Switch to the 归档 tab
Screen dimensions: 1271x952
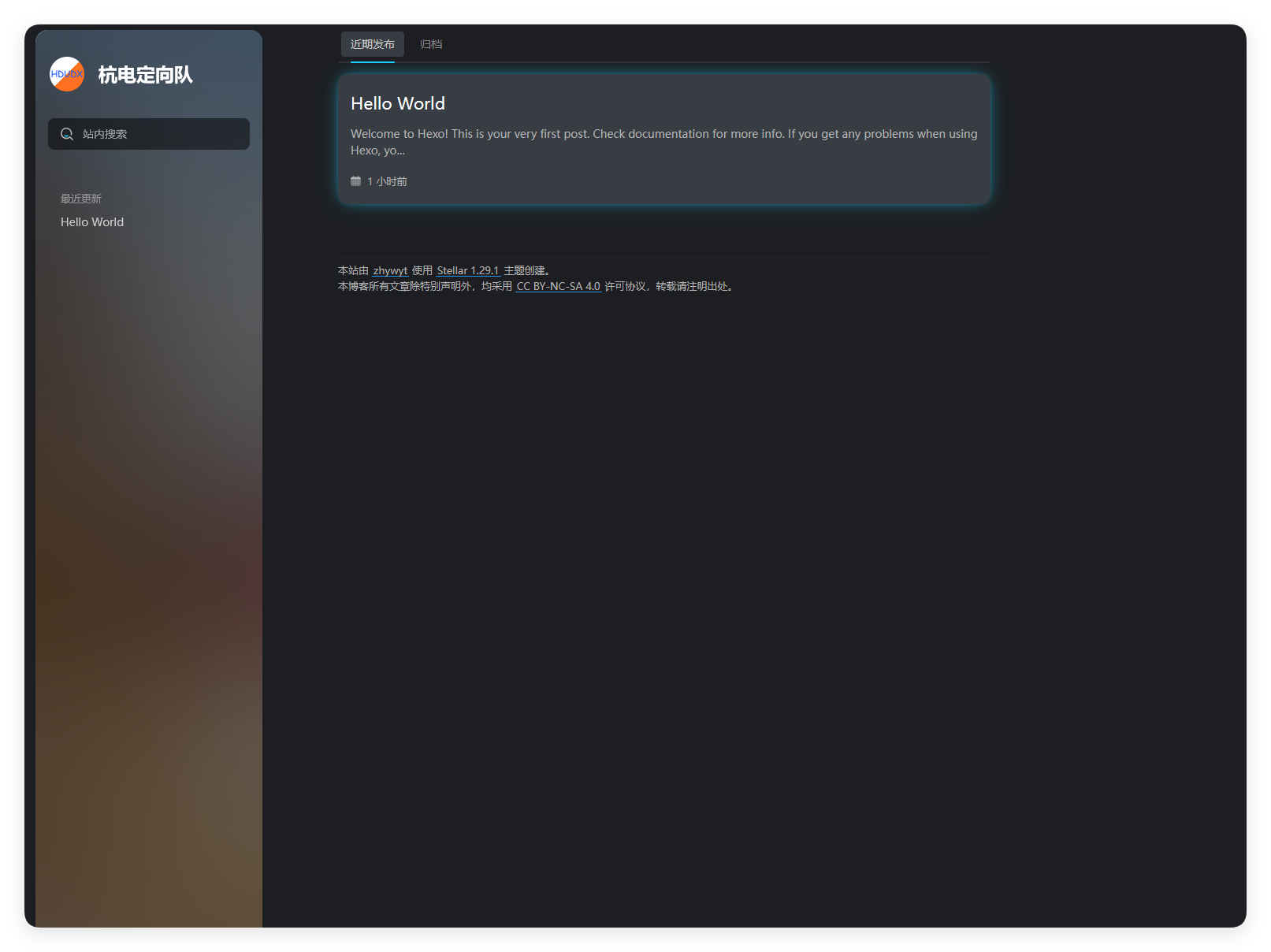point(431,44)
